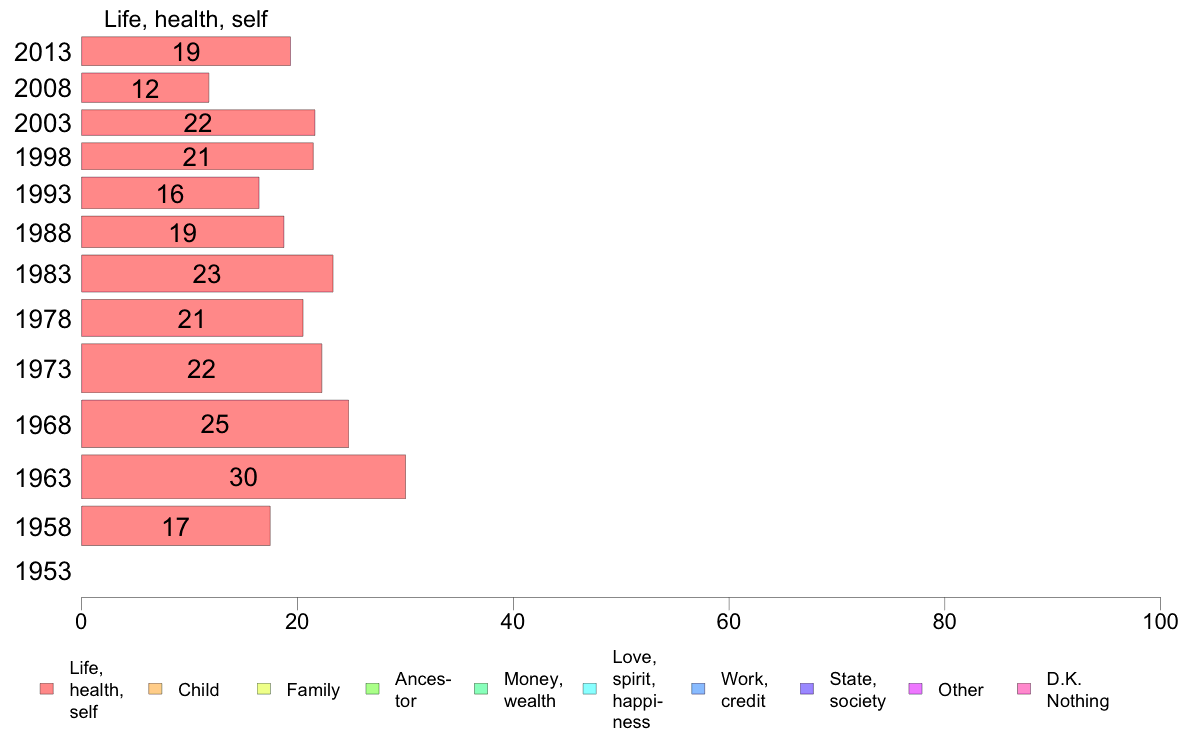Screen dimensions: 1188x736
Task: Click the Family legend color swatch
Action: click(264, 689)
